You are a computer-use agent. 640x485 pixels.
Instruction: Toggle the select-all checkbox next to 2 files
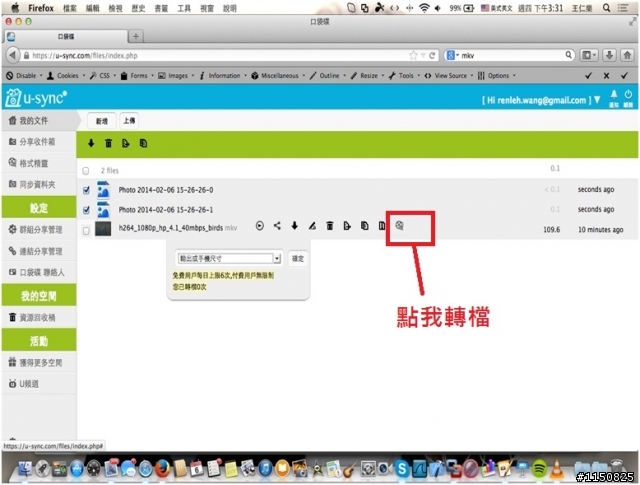pyautogui.click(x=86, y=171)
